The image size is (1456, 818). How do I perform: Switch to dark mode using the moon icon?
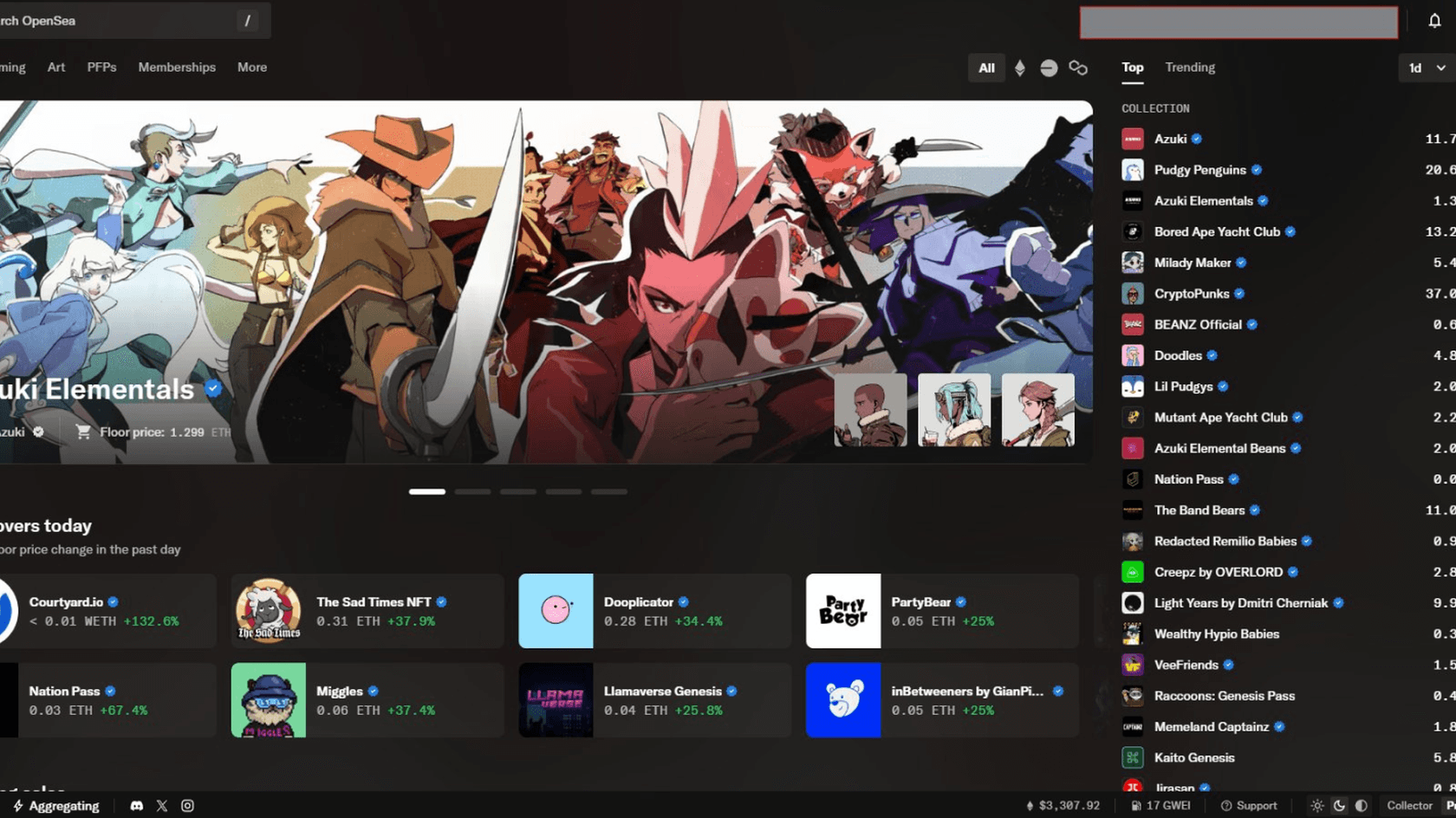[1340, 805]
